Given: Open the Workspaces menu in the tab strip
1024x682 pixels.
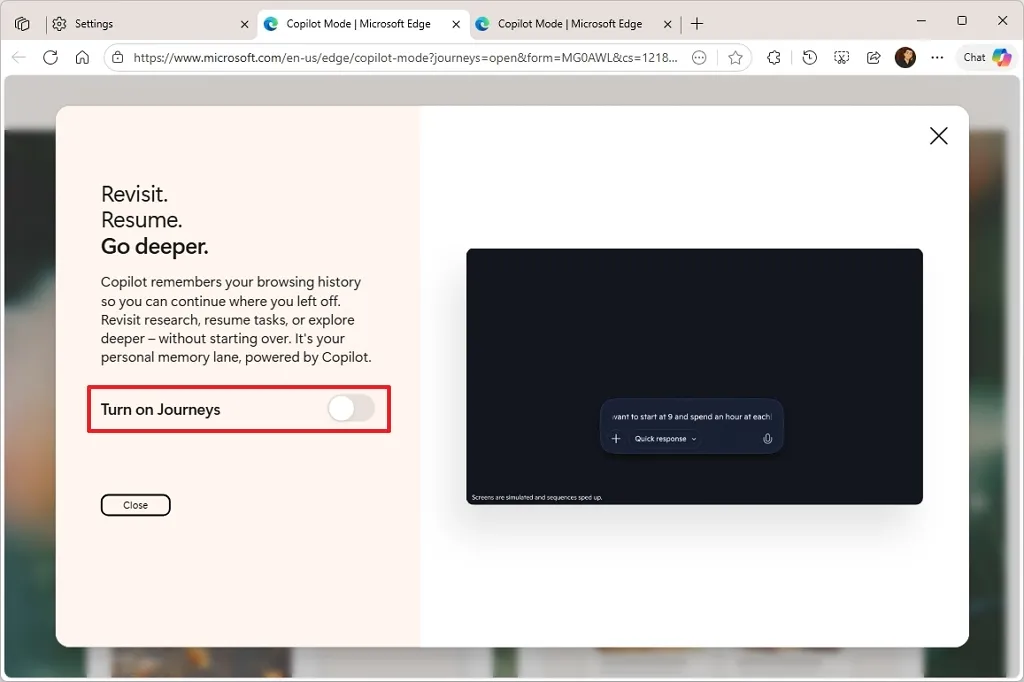Looking at the screenshot, I should [22, 22].
